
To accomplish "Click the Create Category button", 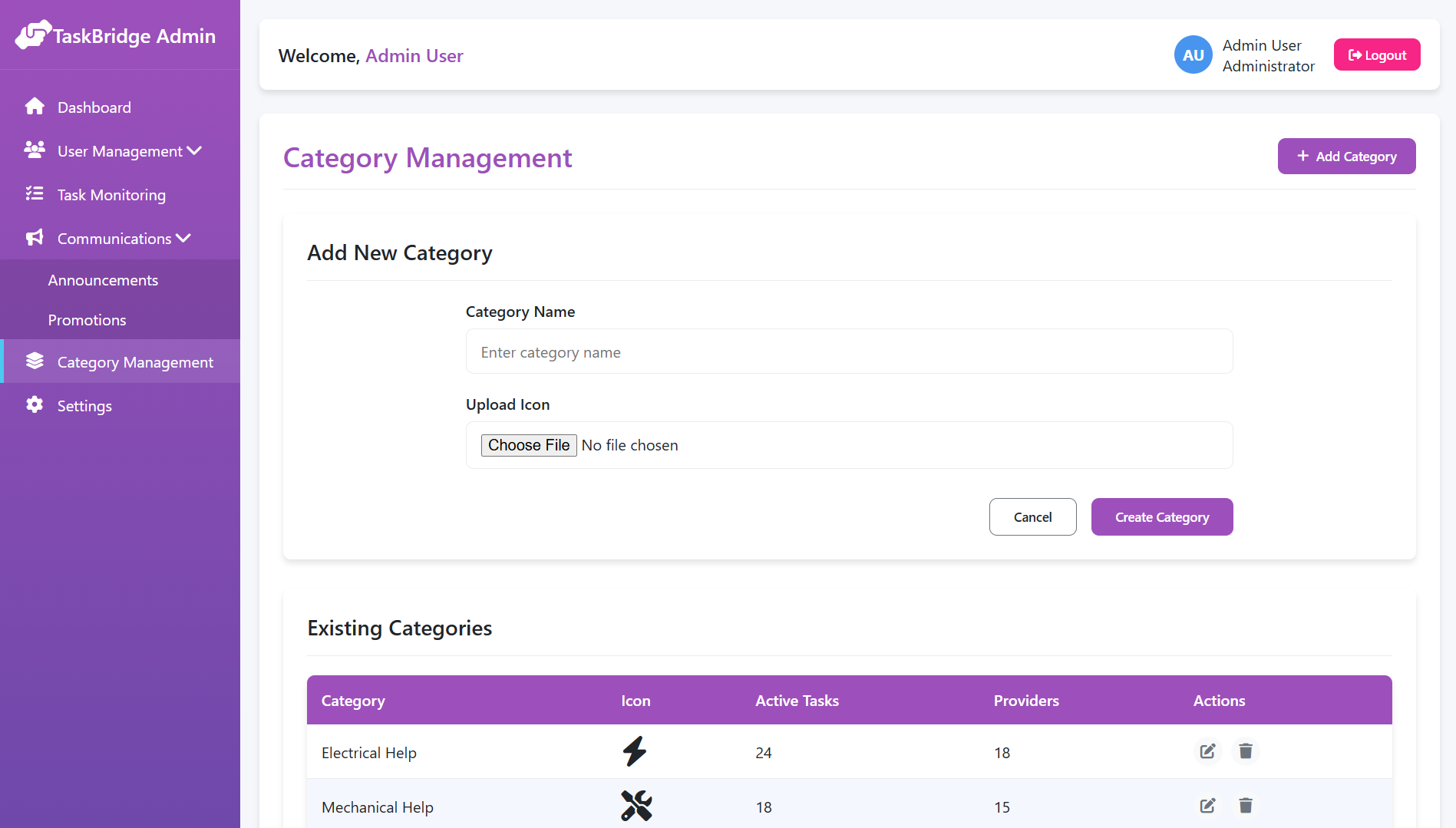I will pyautogui.click(x=1161, y=516).
